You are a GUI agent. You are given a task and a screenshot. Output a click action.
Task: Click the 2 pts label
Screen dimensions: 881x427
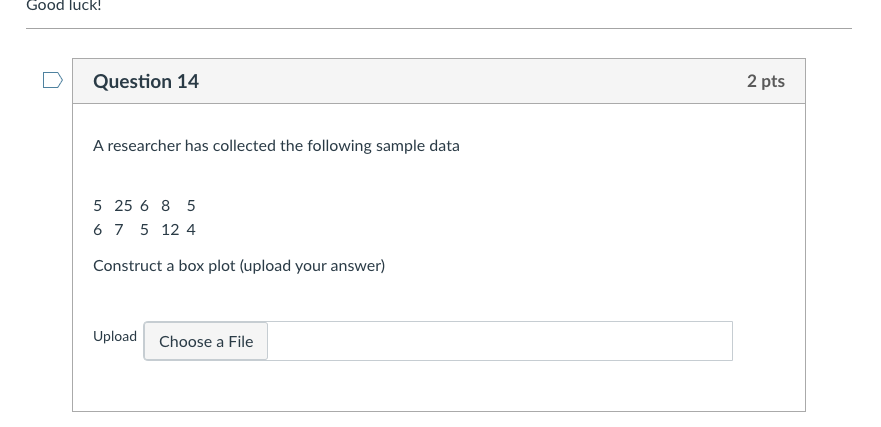tap(765, 81)
